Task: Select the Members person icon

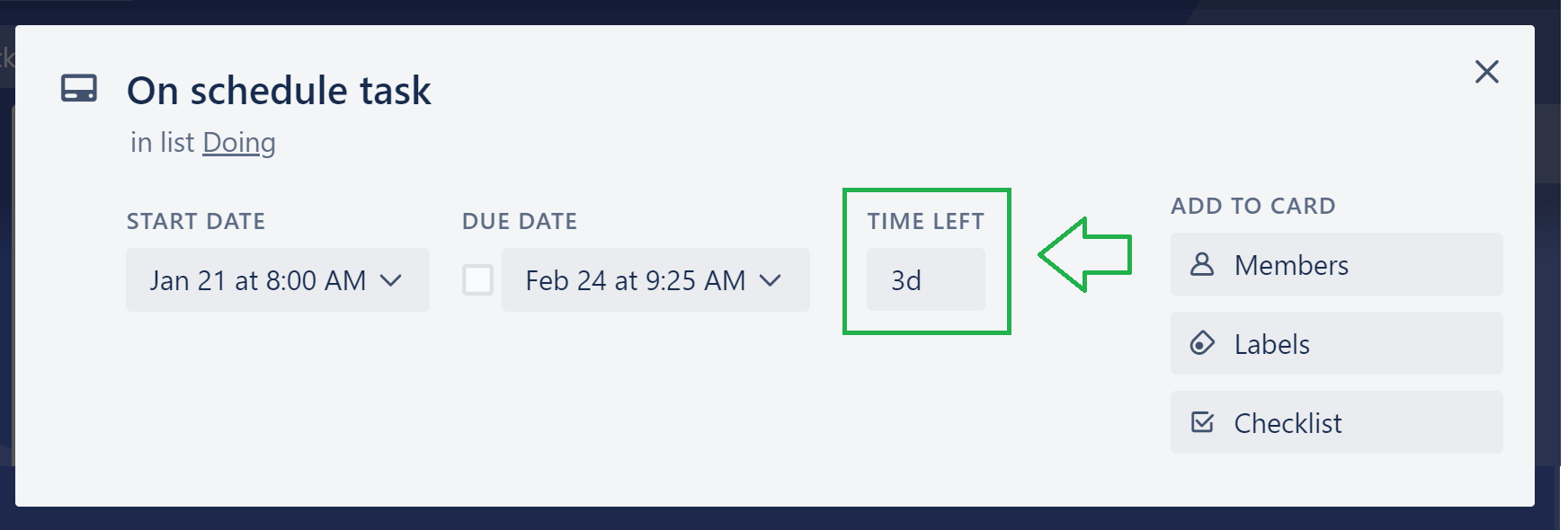Action: [1204, 264]
